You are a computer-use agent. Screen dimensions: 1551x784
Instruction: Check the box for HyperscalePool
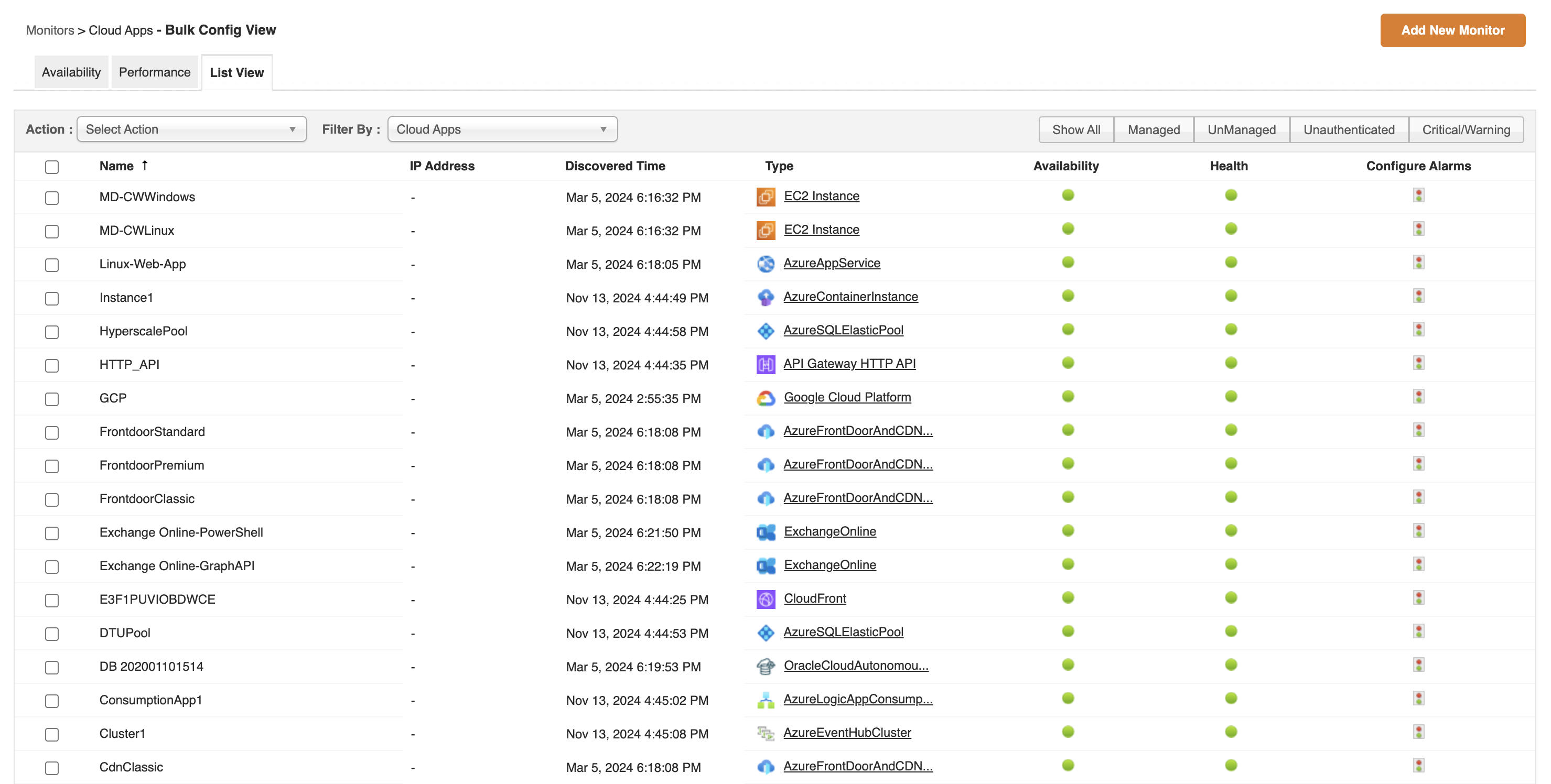point(52,332)
